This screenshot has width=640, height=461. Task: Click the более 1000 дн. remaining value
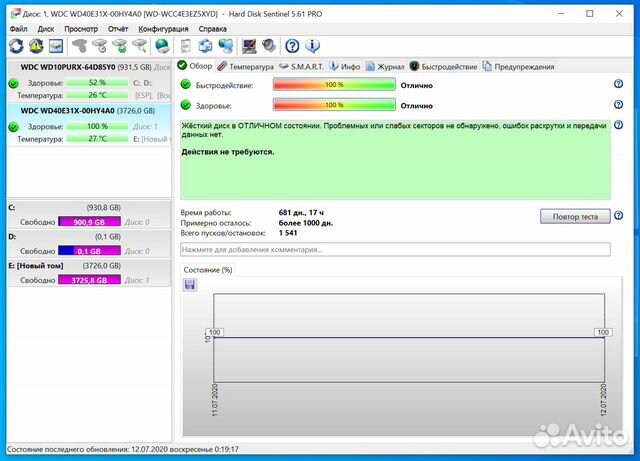pos(306,223)
